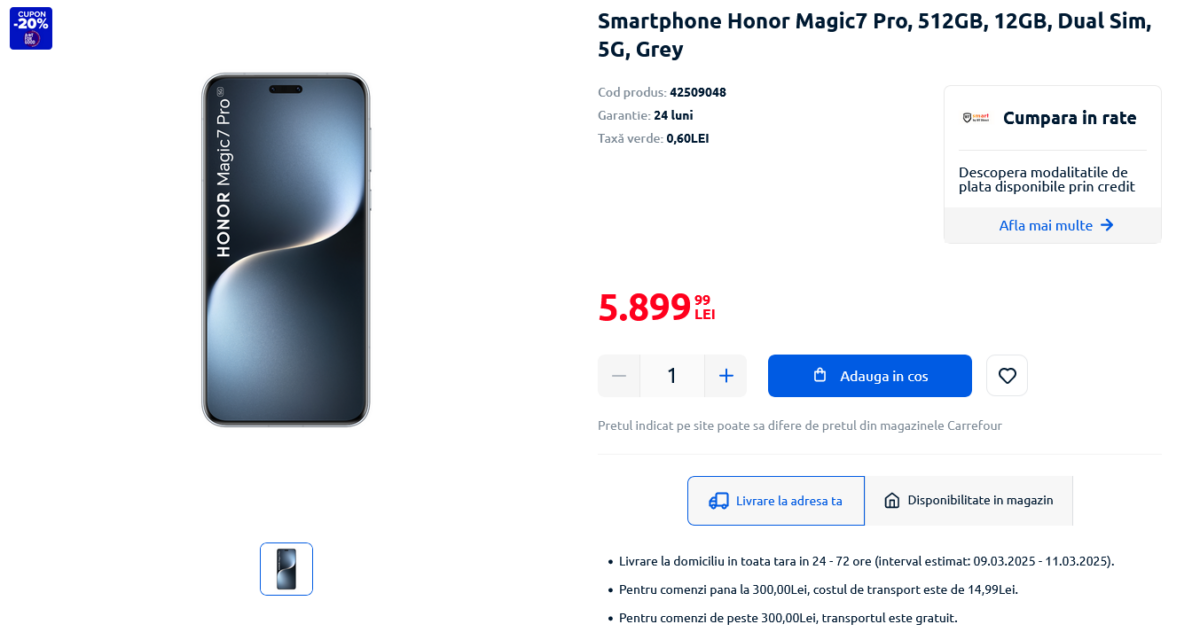
Task: Click the heart wishlist icon
Action: [x=1007, y=376]
